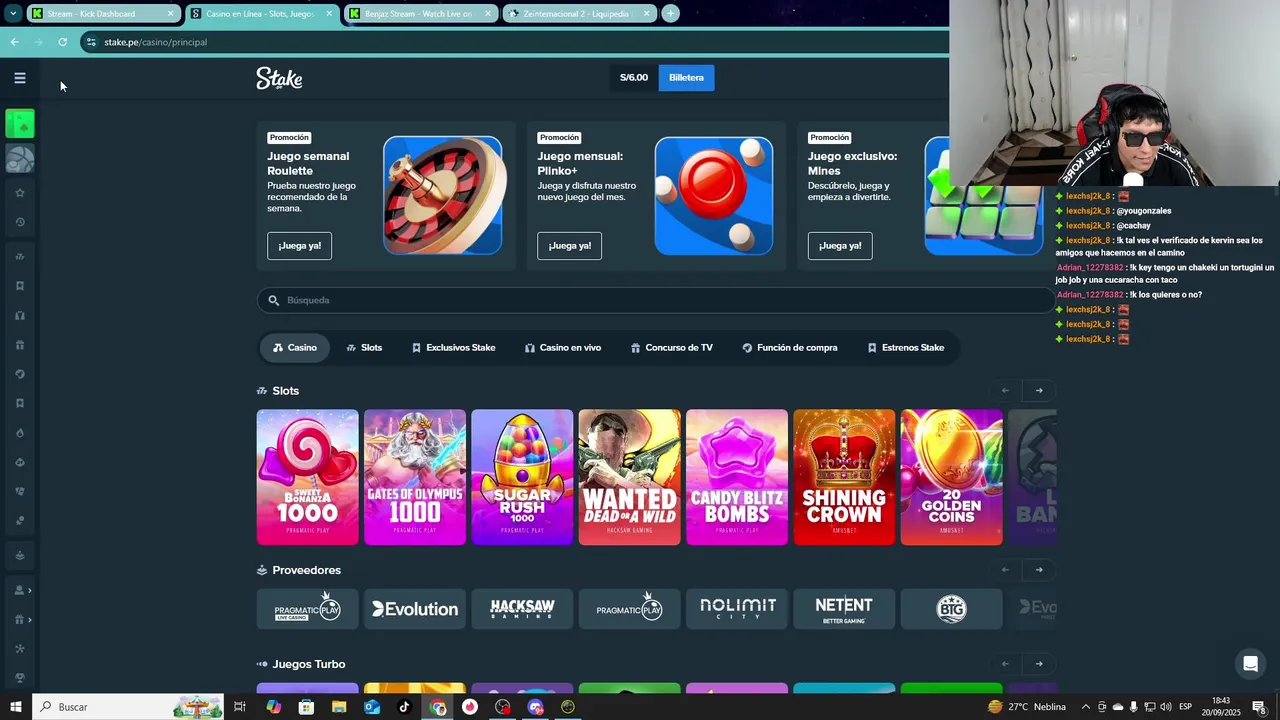1280x720 pixels.
Task: Play Mines with ¡Juega ya! button
Action: tap(840, 246)
